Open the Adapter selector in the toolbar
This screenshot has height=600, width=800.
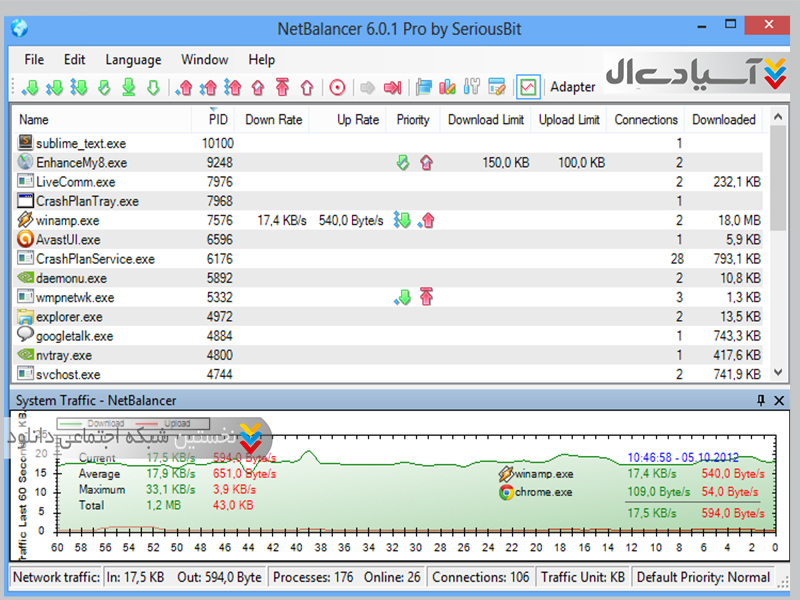pos(572,88)
